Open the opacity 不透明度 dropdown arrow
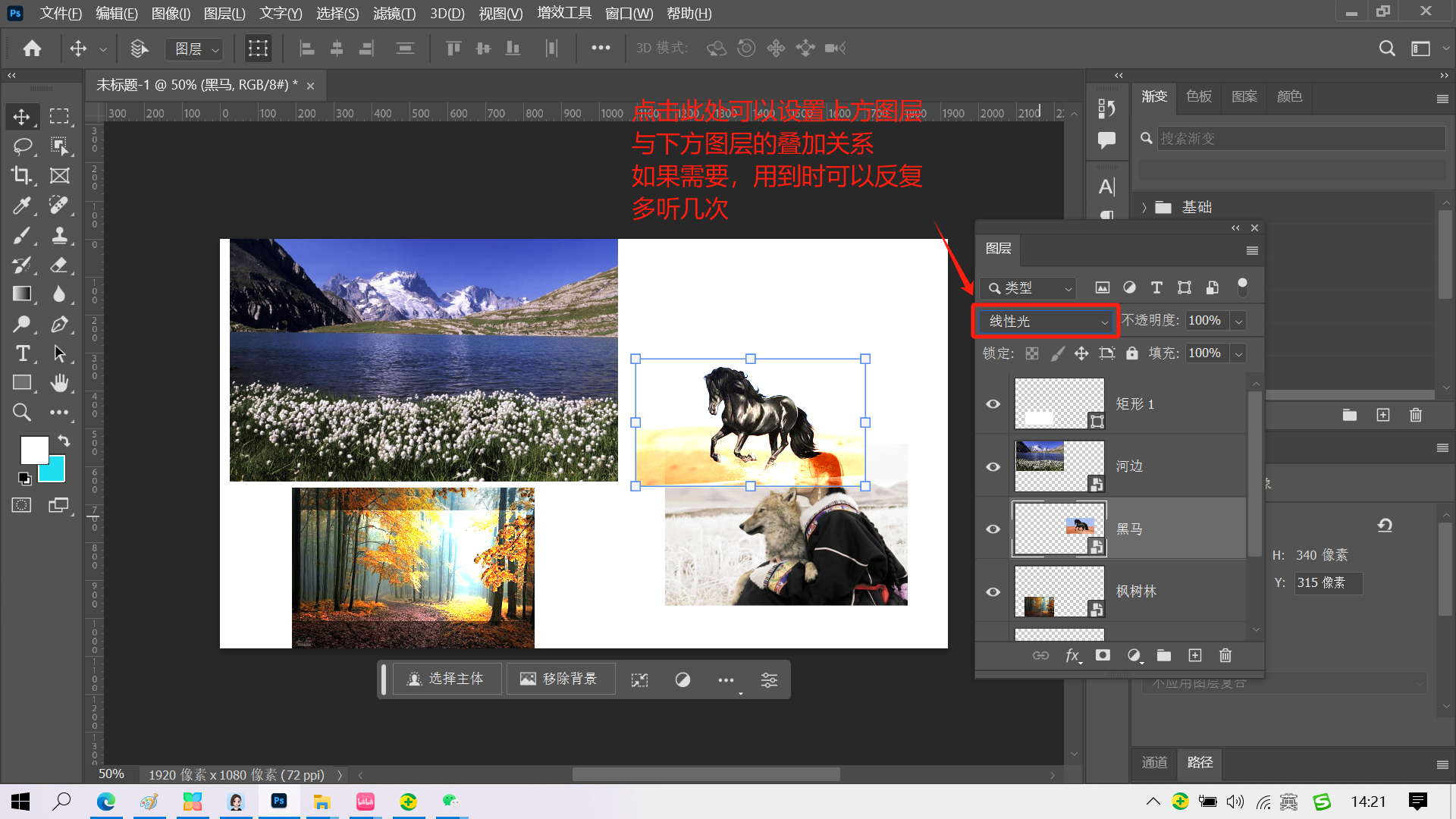The width and height of the screenshot is (1456, 819). tap(1238, 321)
